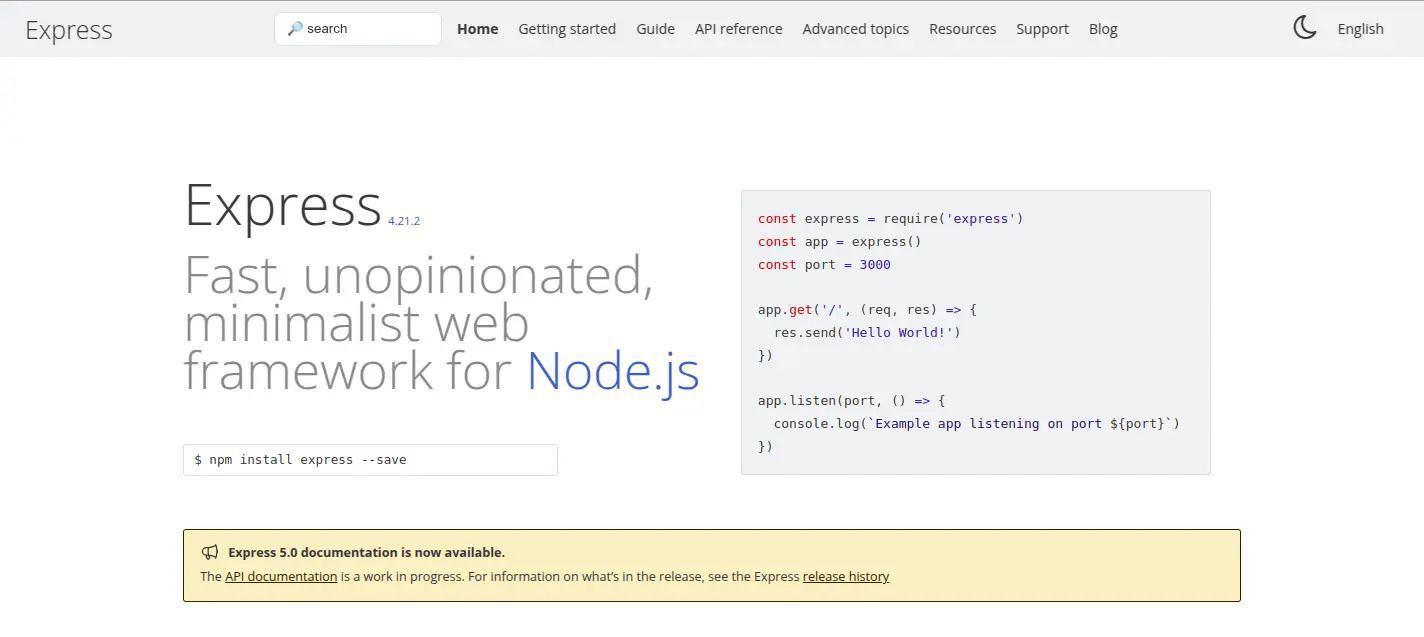Click the console.log example code line

coord(977,424)
